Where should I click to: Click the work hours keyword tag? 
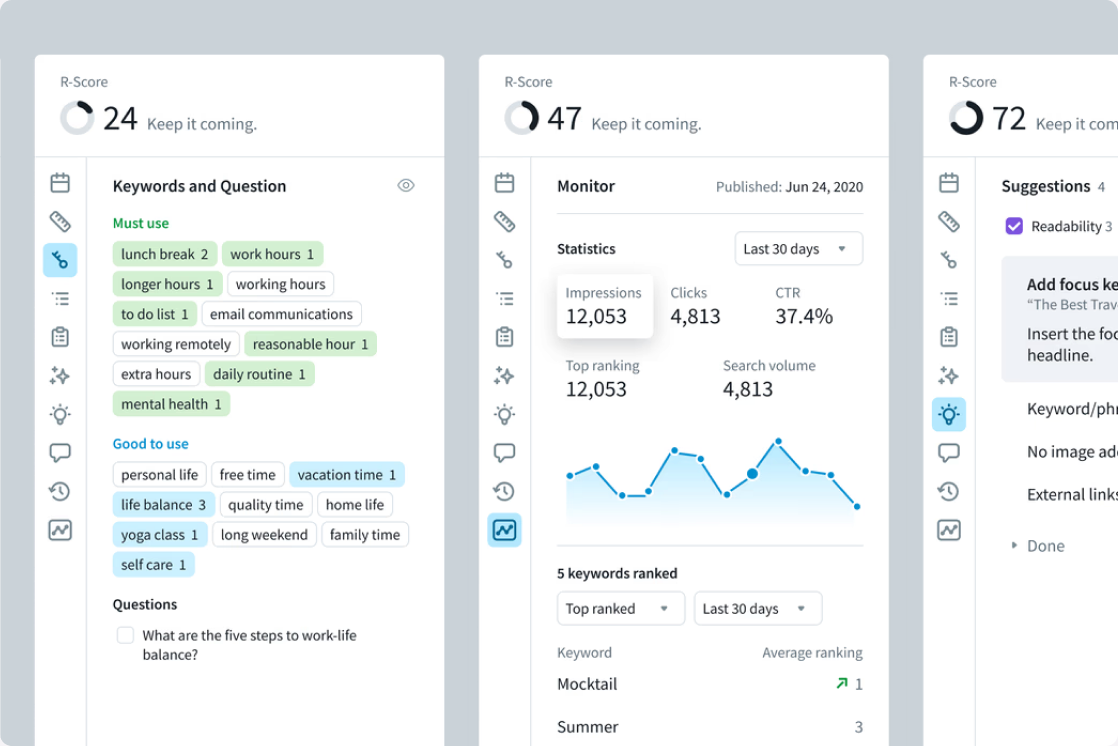point(272,254)
